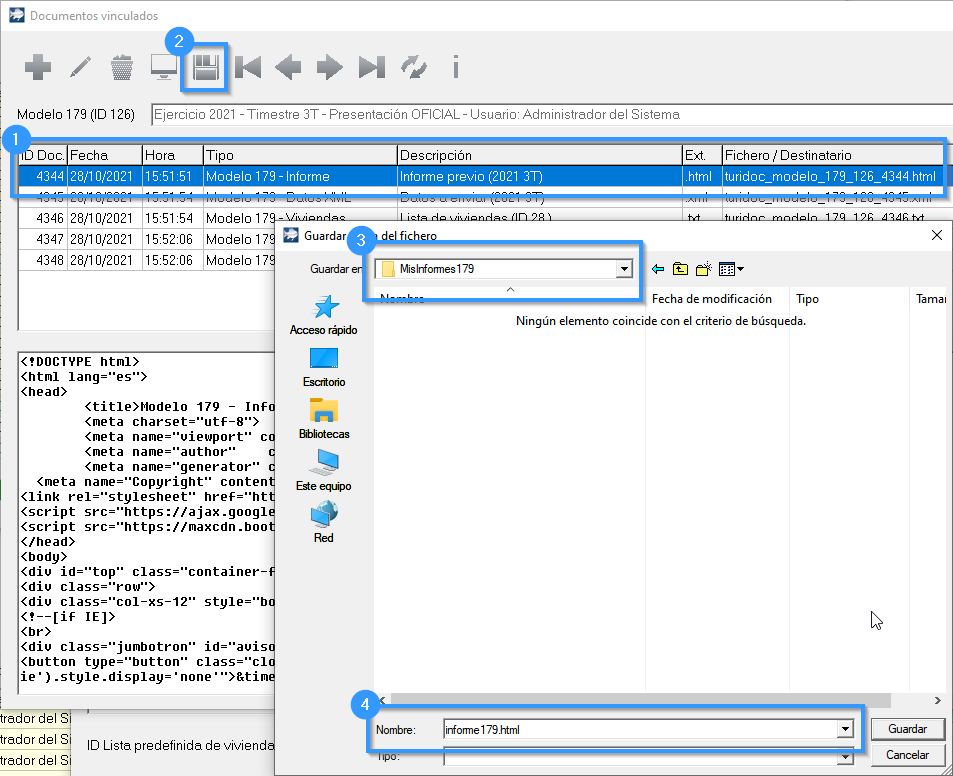953x776 pixels.
Task: Go up one folder level icon
Action: pos(680,269)
